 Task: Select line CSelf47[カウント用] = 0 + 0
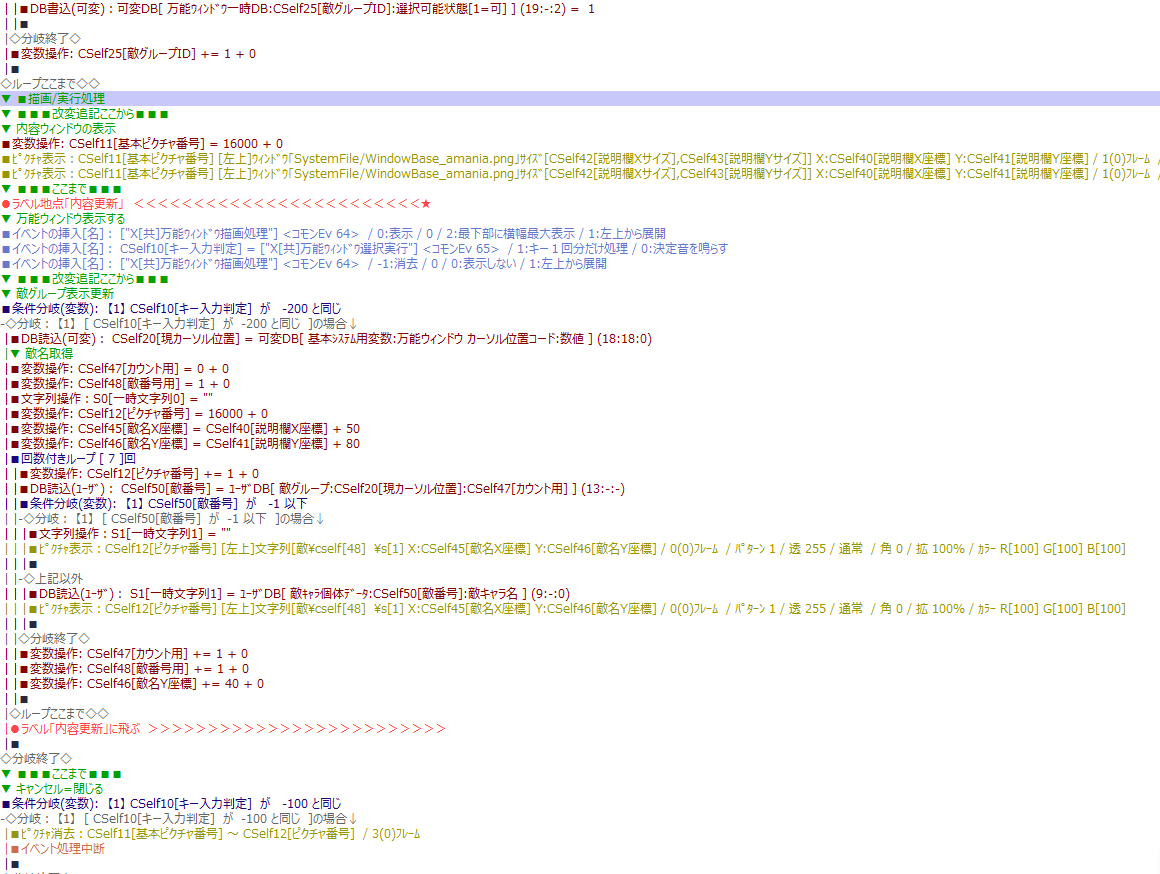click(x=121, y=369)
